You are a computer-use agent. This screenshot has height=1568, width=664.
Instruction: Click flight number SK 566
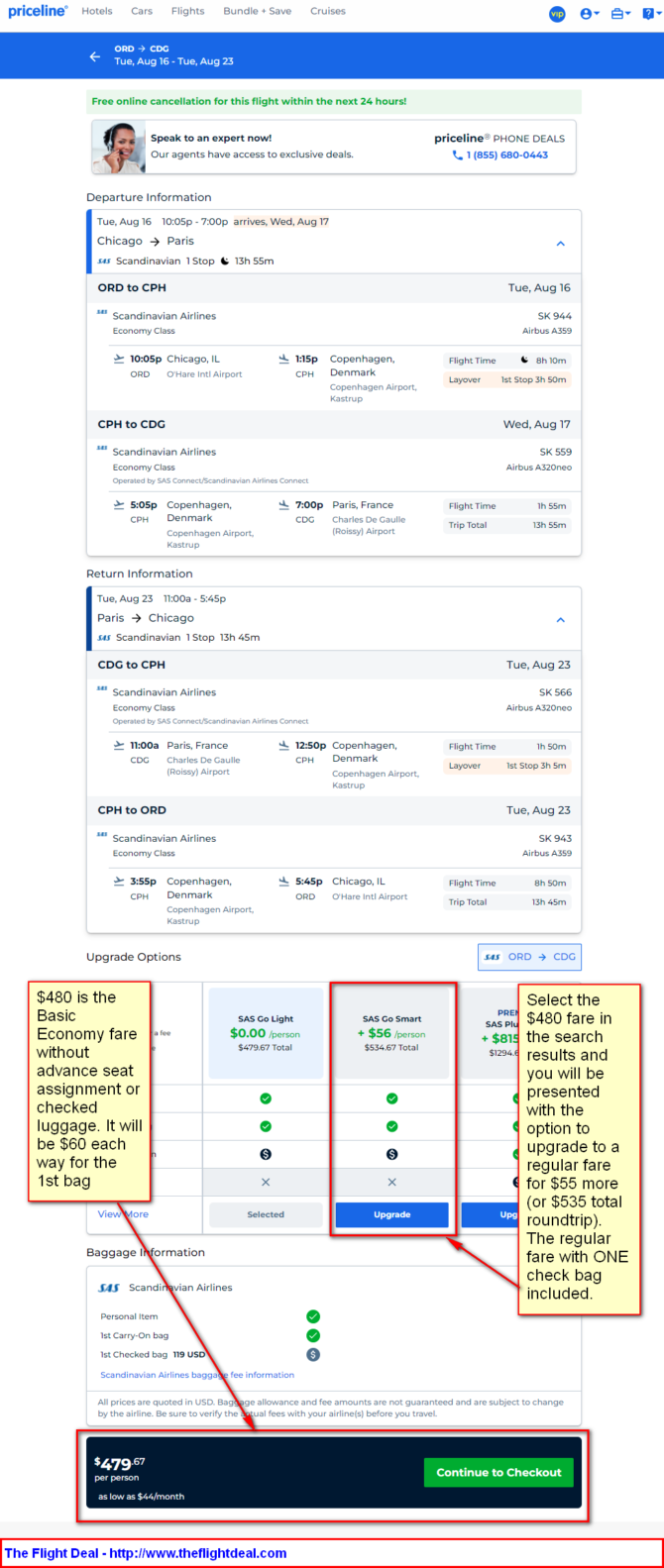pyautogui.click(x=555, y=692)
